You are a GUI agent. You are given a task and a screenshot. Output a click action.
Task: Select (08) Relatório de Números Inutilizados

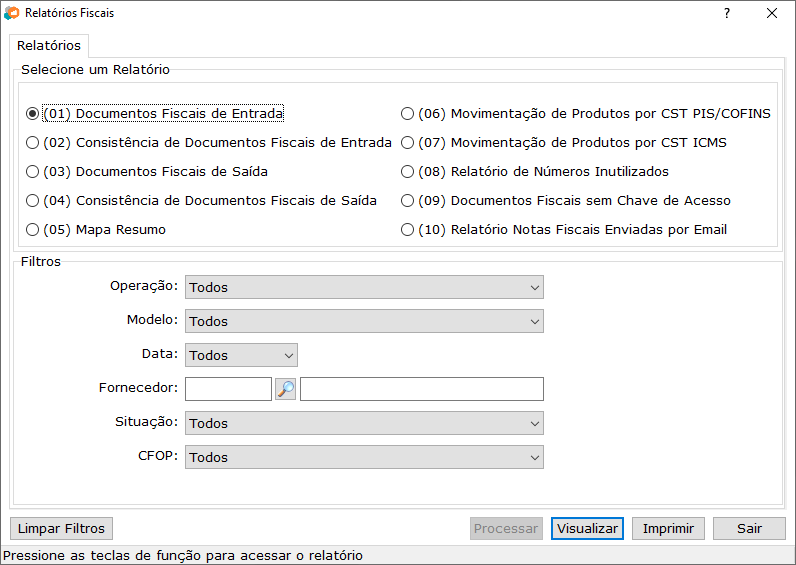click(x=407, y=172)
